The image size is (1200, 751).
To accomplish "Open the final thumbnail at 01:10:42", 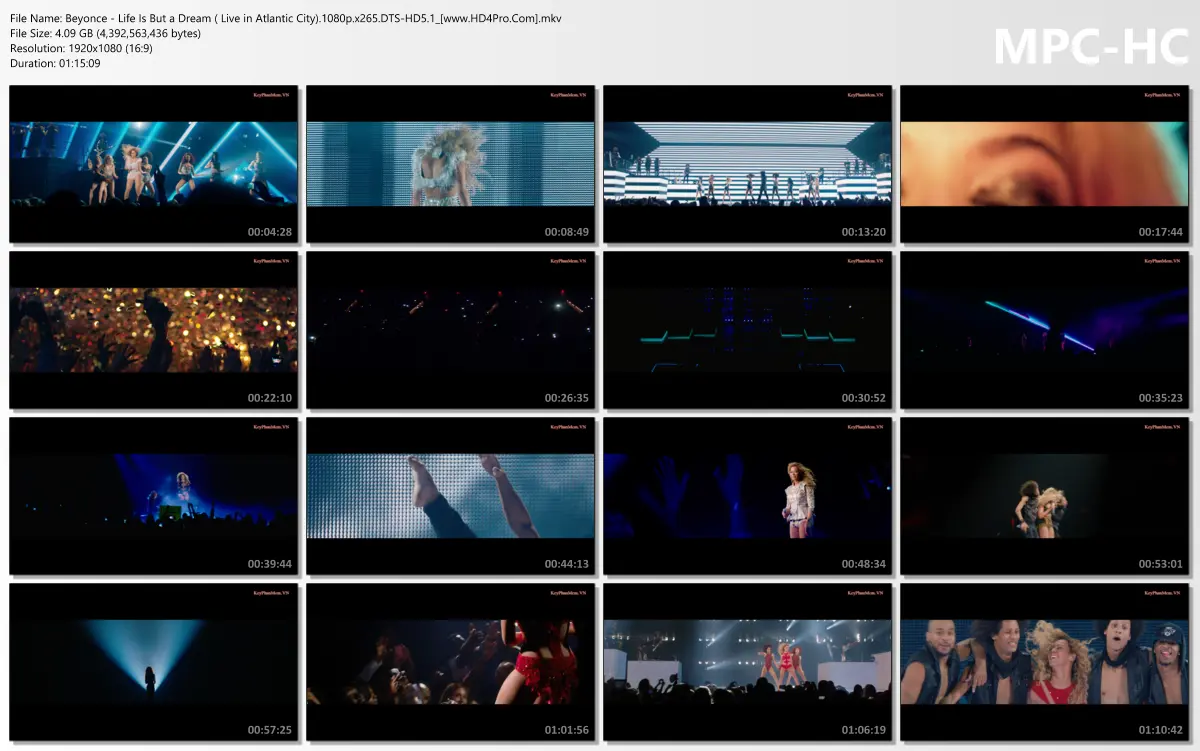I will click(1045, 663).
